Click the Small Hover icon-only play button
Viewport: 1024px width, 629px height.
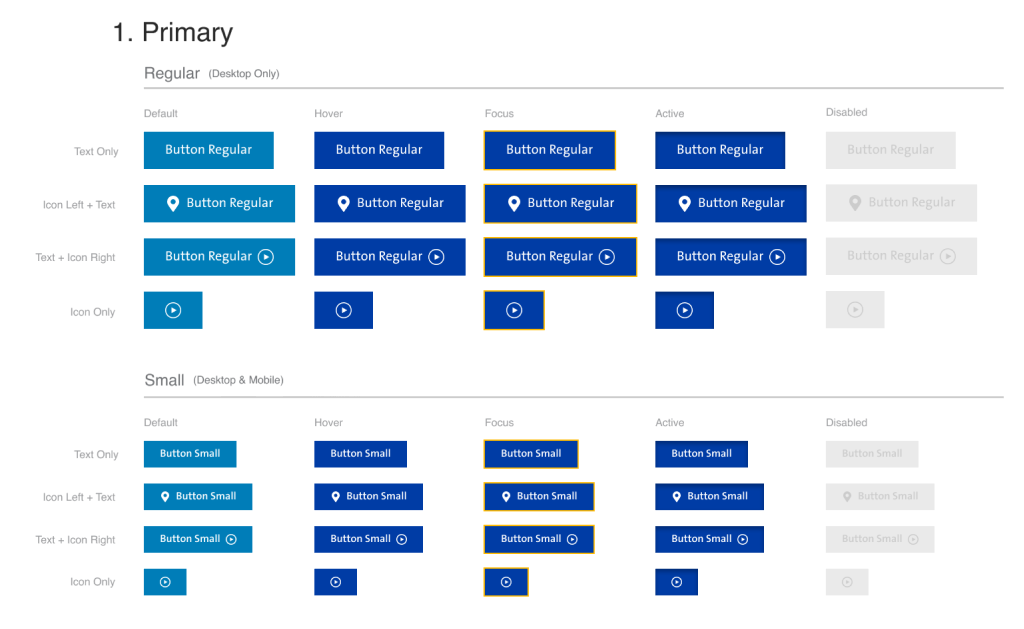click(x=336, y=582)
